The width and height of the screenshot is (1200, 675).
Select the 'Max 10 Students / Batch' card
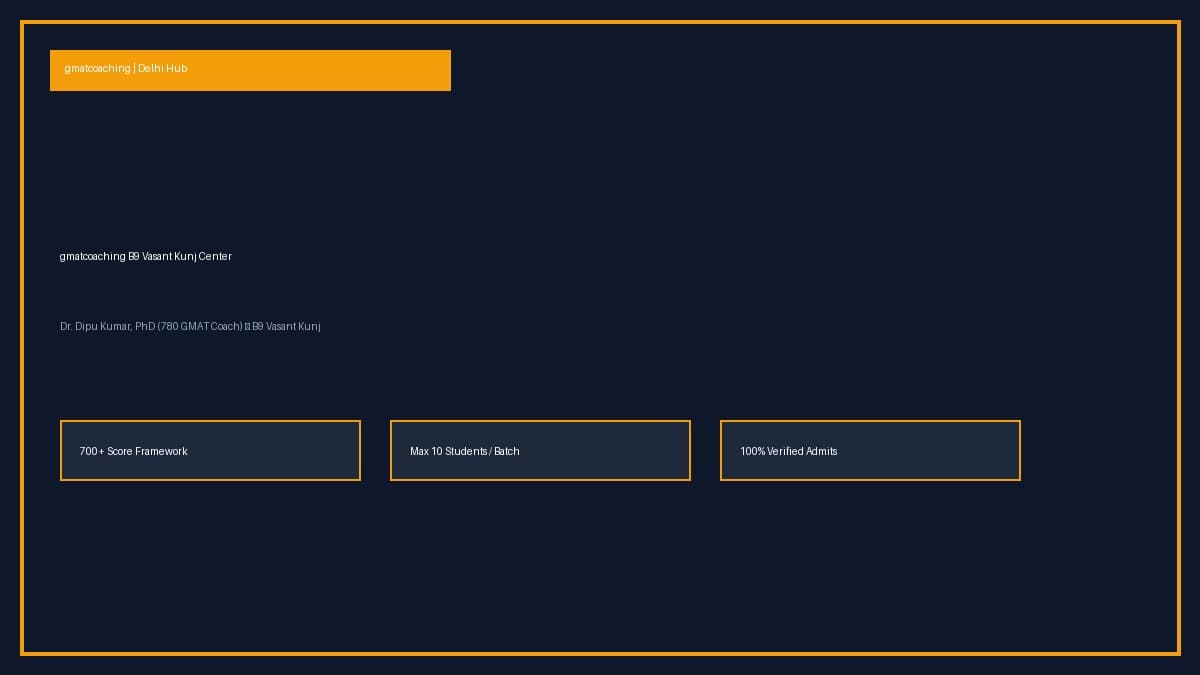tap(540, 450)
